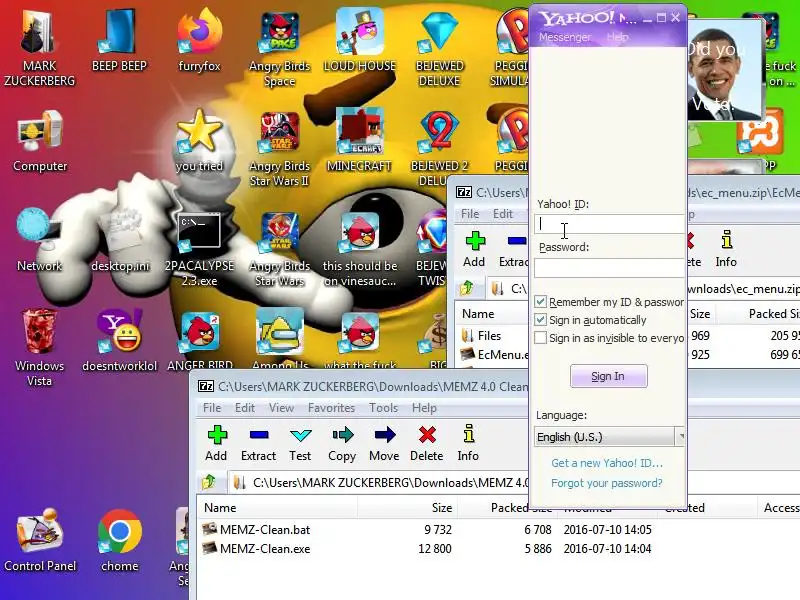800x600 pixels.
Task: Open Messenger menu in Yahoo window
Action: tap(565, 37)
